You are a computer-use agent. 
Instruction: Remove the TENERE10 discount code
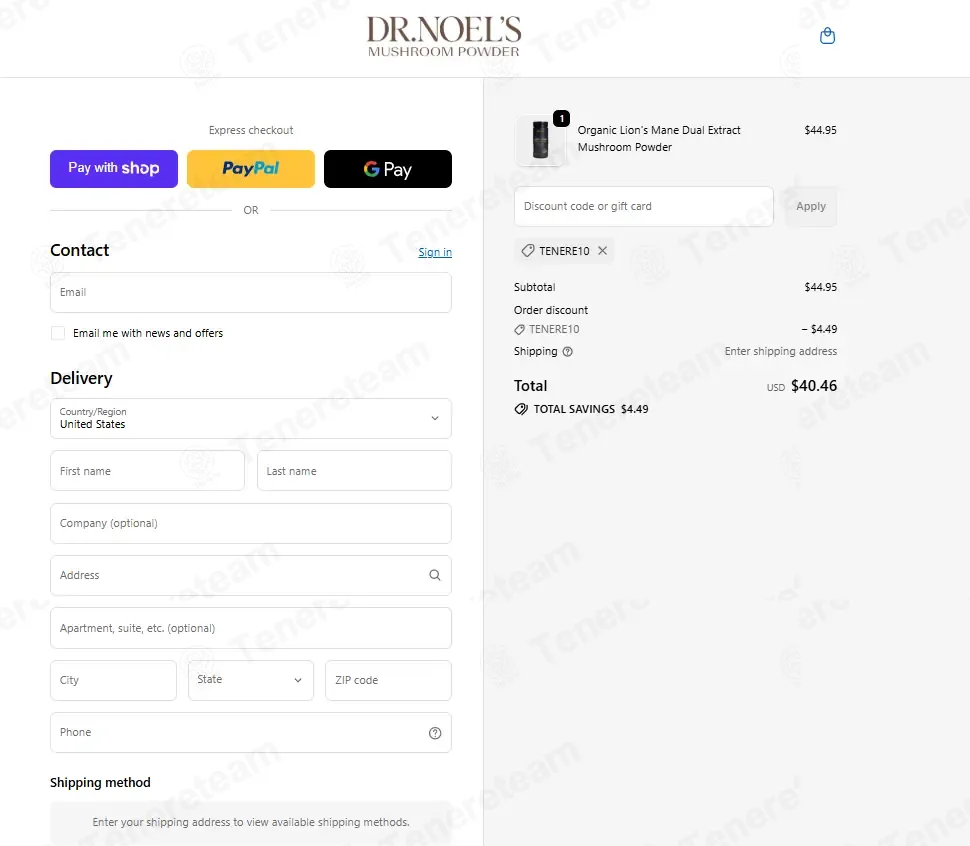[603, 250]
